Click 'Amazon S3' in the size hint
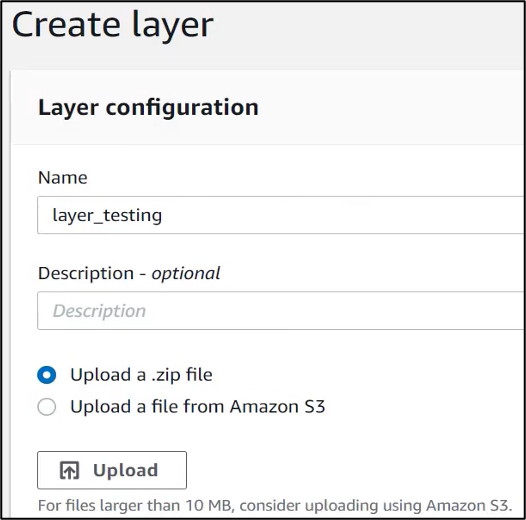The image size is (526, 520). click(x=469, y=506)
